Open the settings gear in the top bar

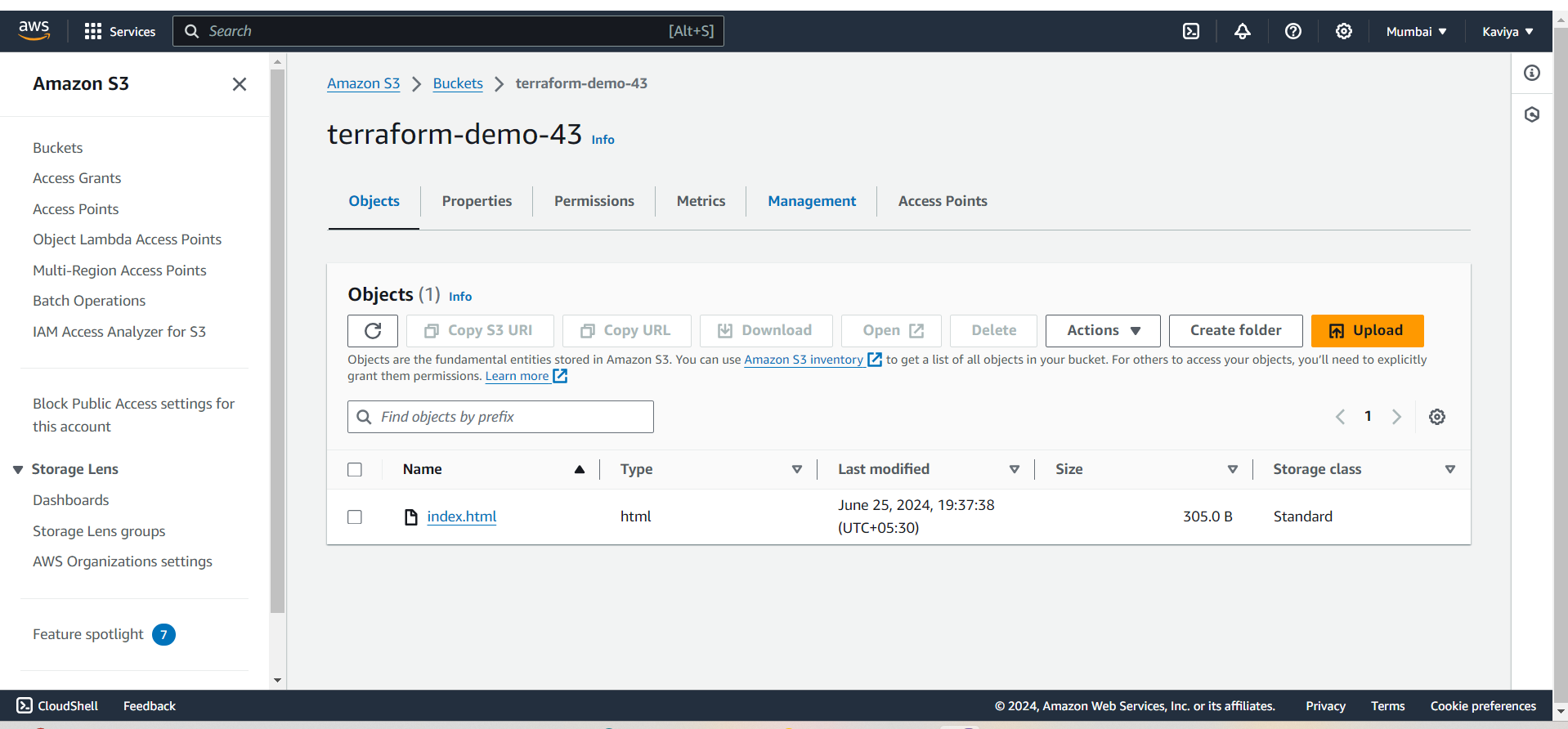1343,31
